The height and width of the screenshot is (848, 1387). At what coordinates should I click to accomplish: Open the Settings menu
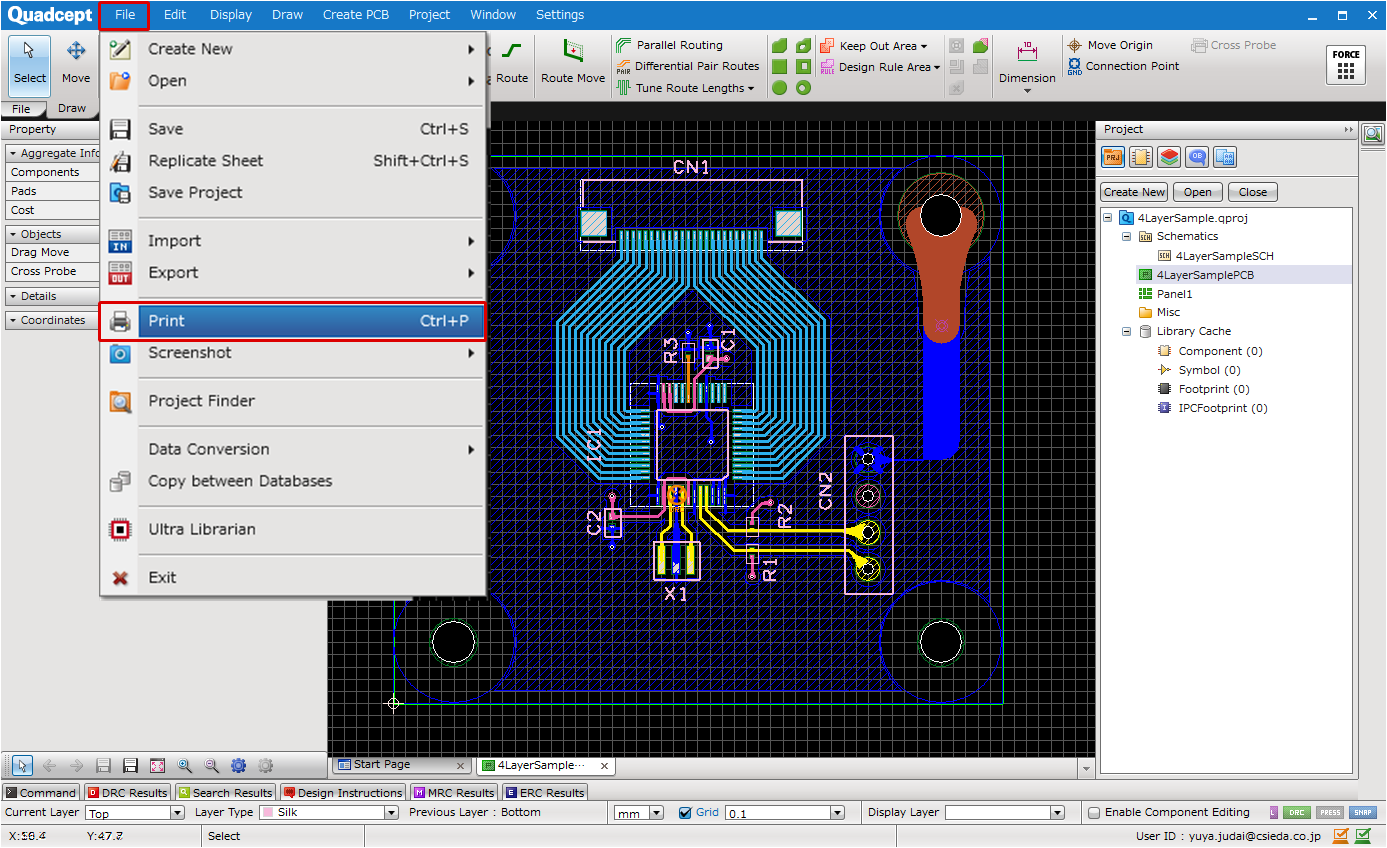pyautogui.click(x=560, y=15)
